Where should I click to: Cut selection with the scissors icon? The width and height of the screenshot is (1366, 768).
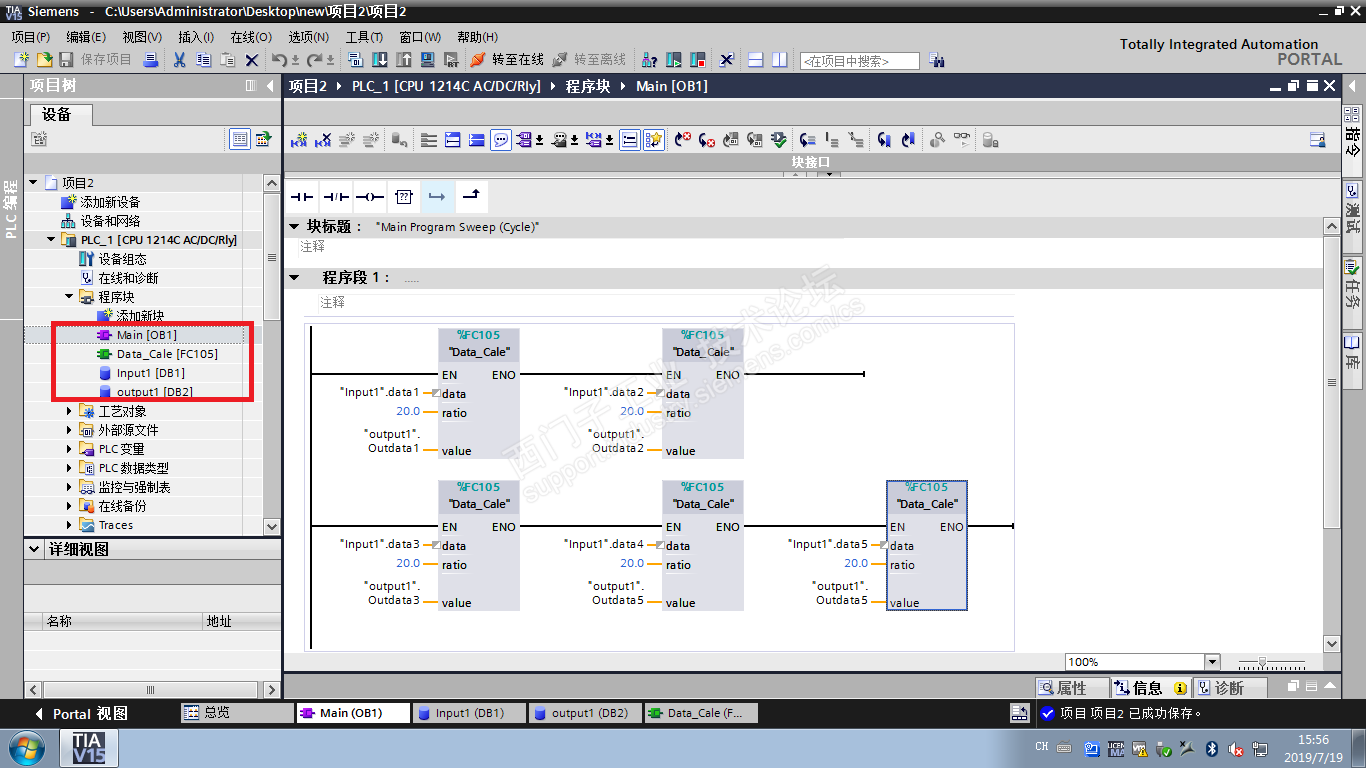point(179,60)
